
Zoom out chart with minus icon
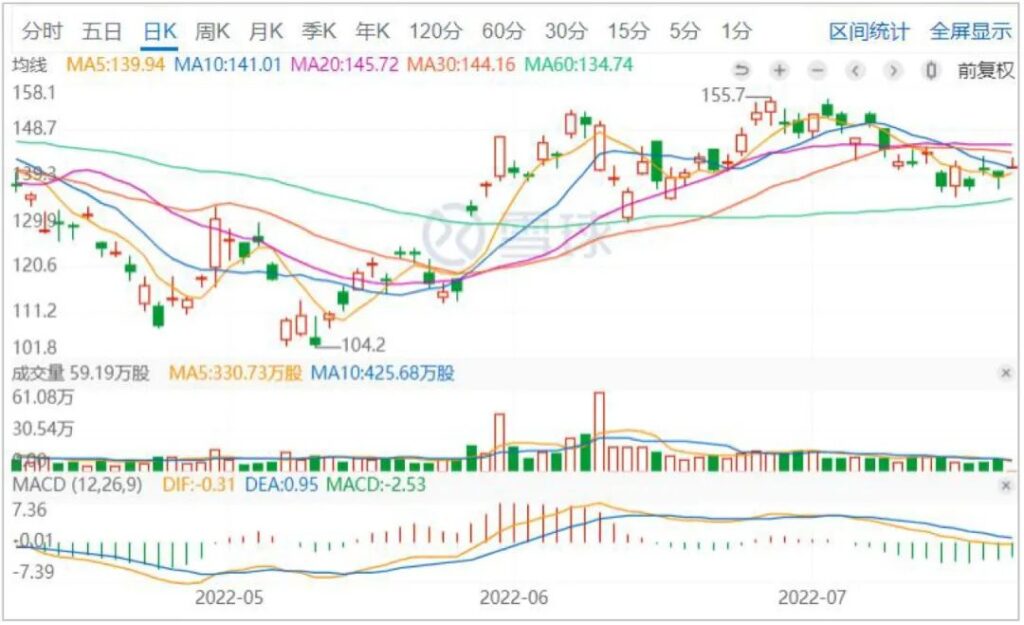click(817, 70)
